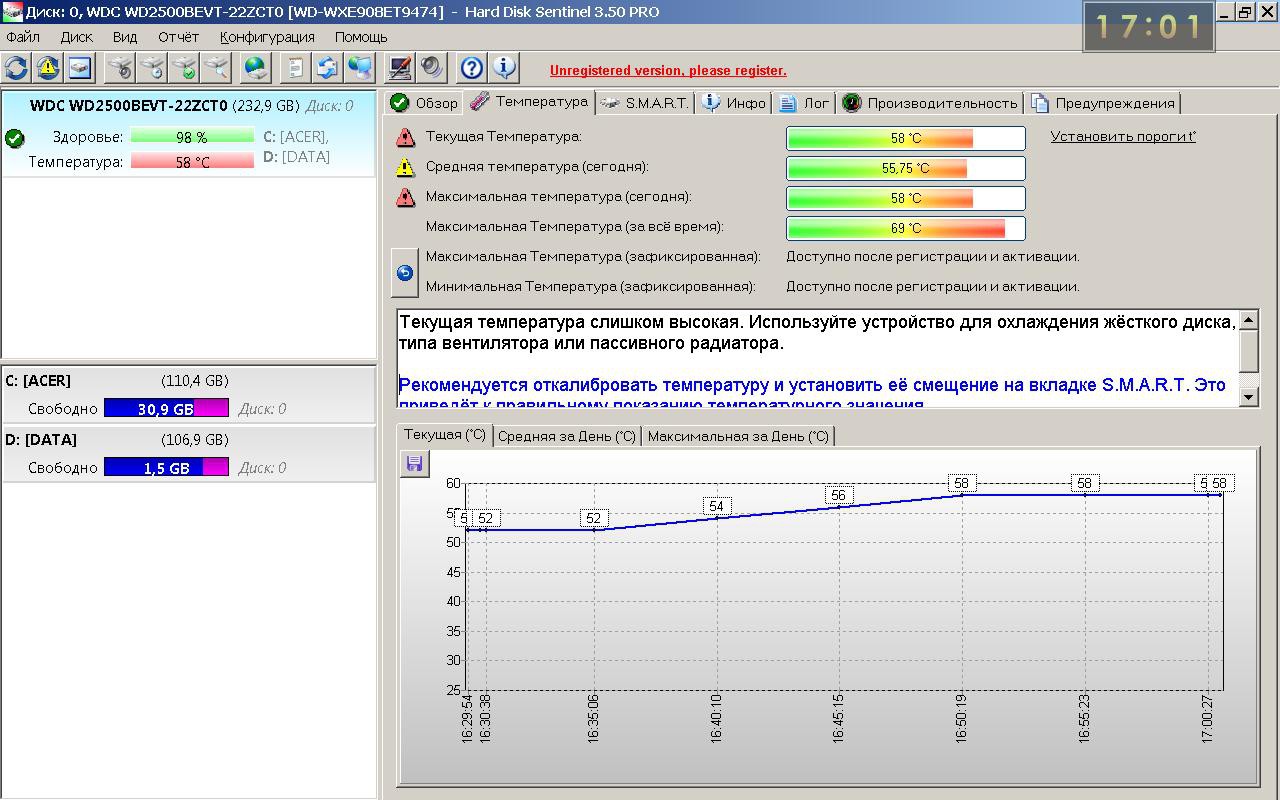1280x800 pixels.
Task: Click the message box scrollbar down arrow
Action: [x=1249, y=397]
